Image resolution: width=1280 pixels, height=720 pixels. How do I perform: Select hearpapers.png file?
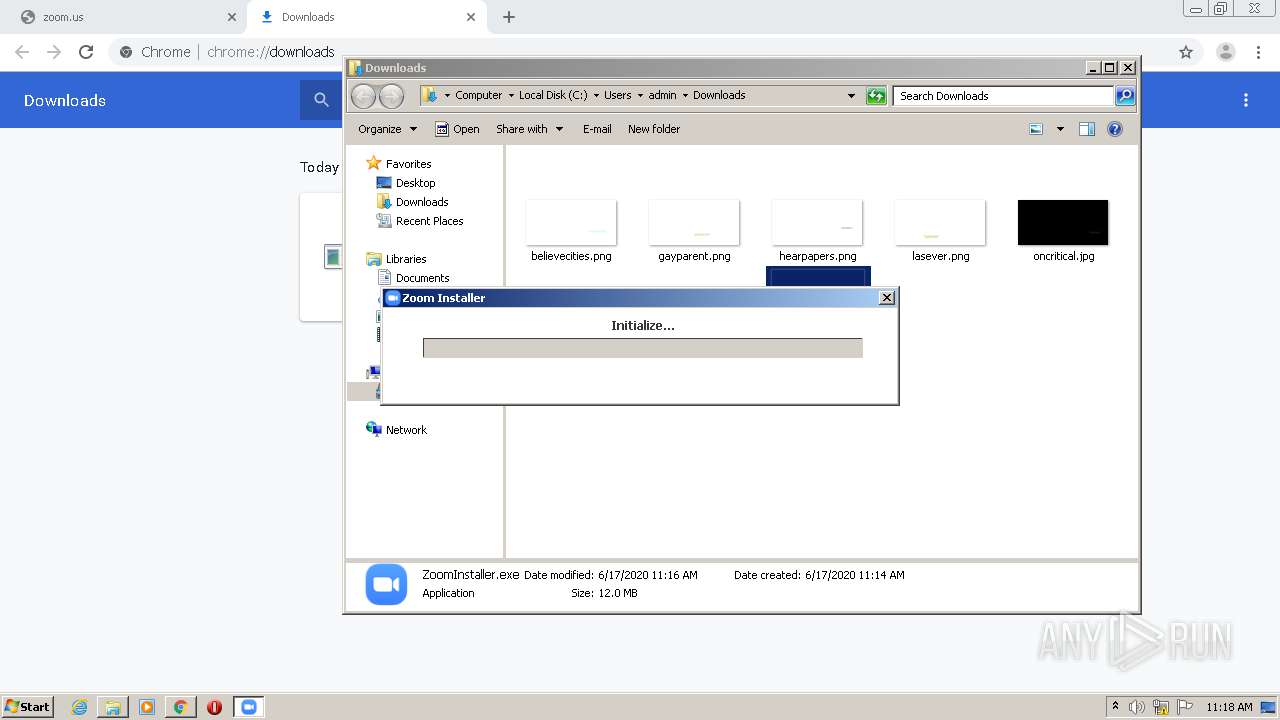pos(817,231)
